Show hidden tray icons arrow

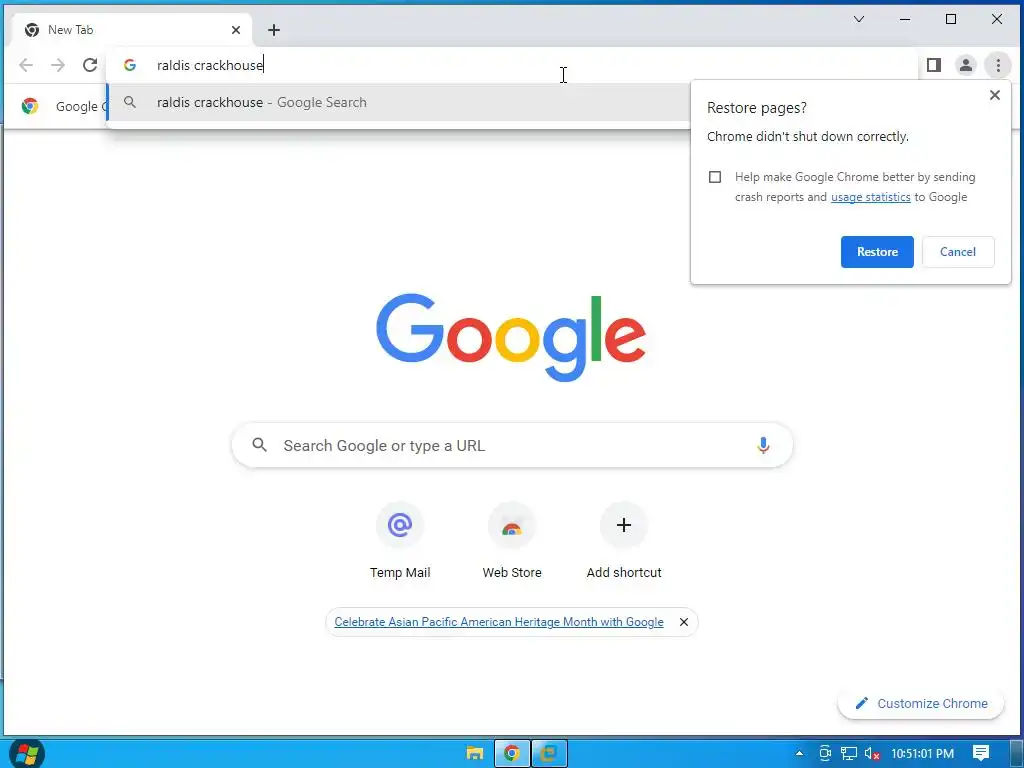tap(799, 754)
